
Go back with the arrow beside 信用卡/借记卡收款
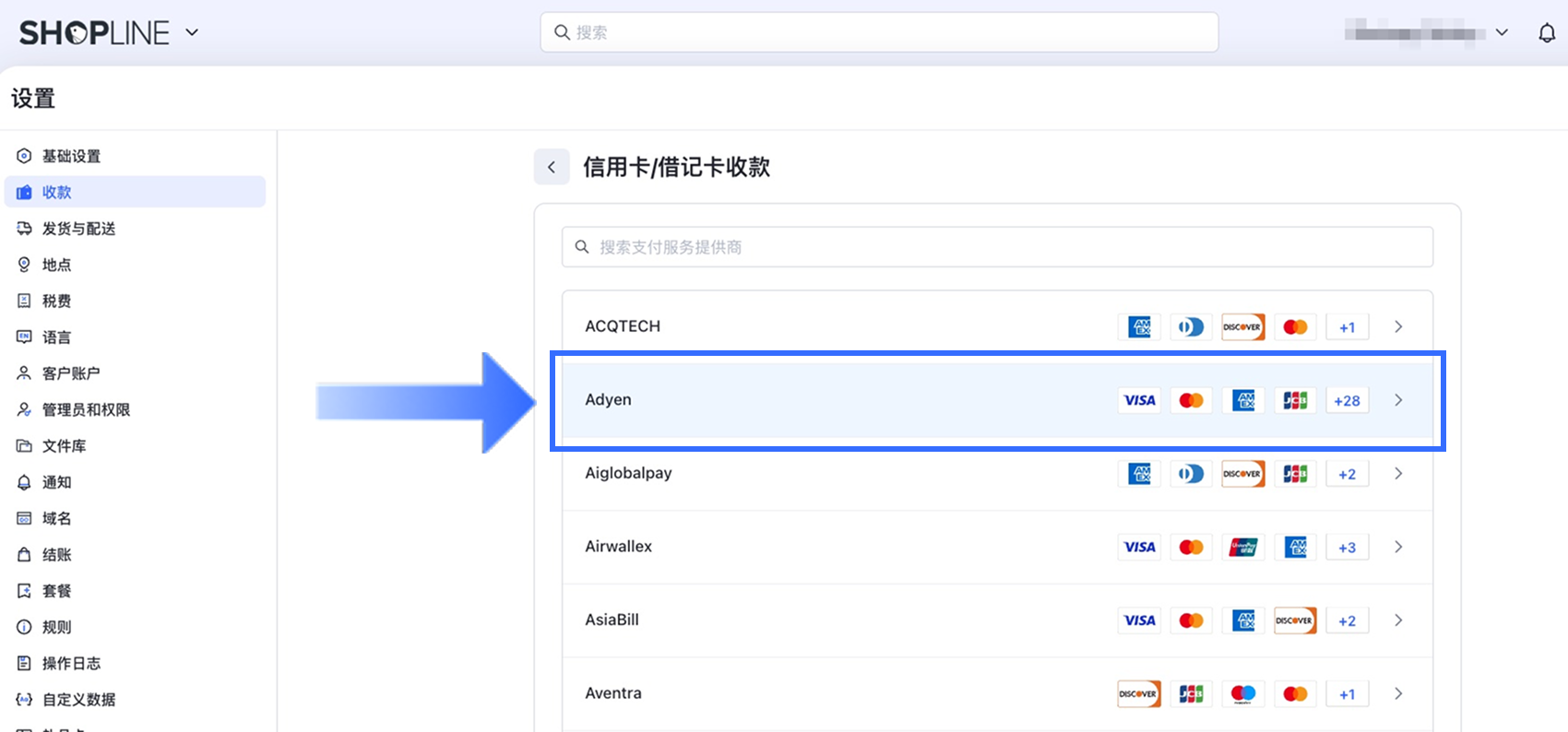click(552, 167)
